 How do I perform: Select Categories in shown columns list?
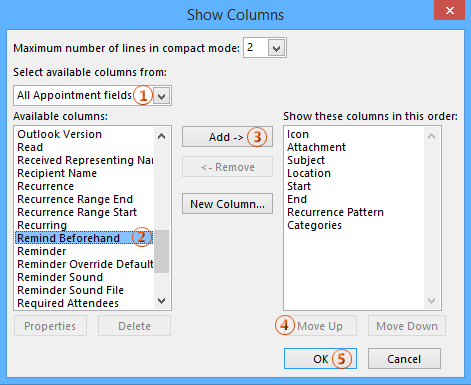click(x=314, y=225)
